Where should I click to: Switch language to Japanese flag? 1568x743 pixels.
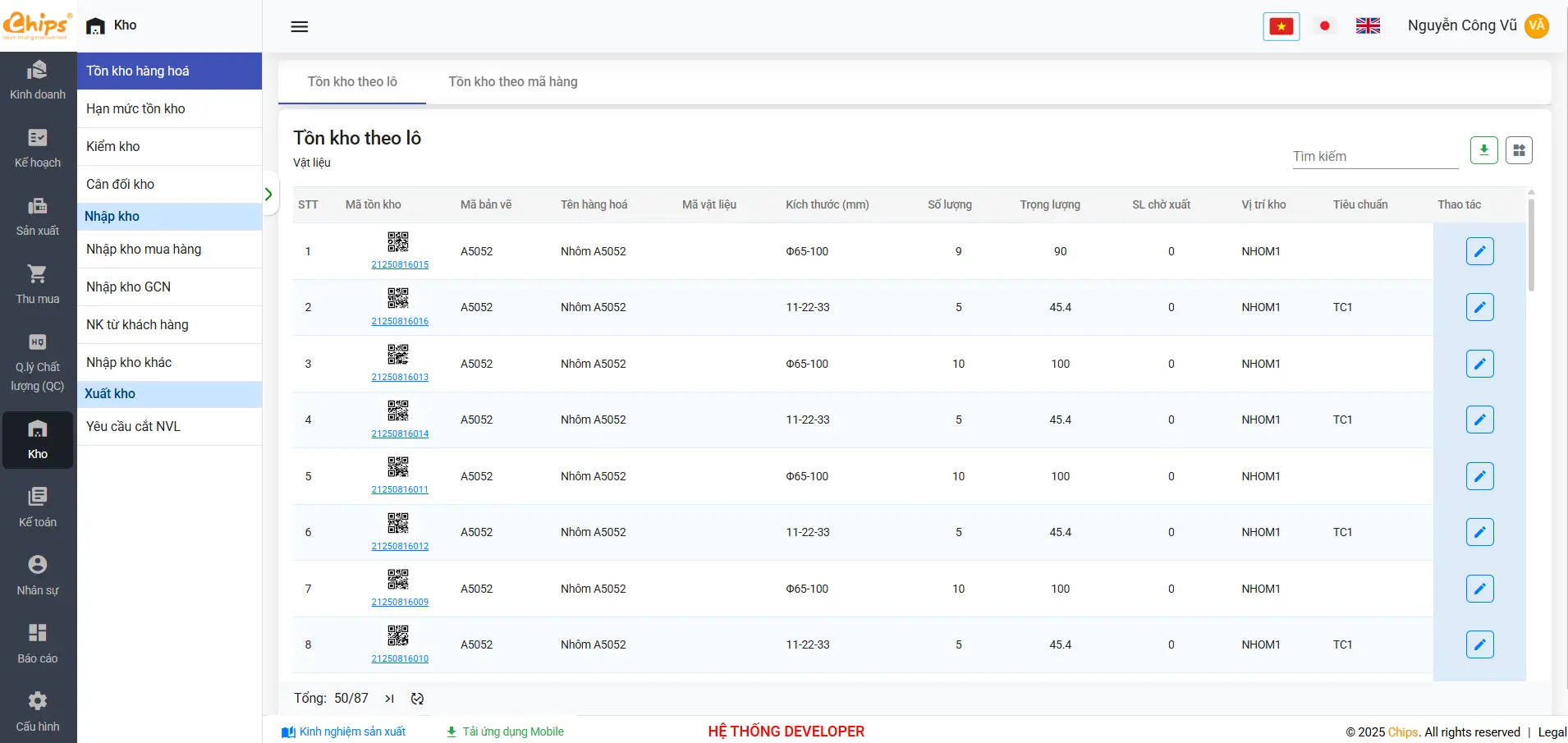(1324, 26)
